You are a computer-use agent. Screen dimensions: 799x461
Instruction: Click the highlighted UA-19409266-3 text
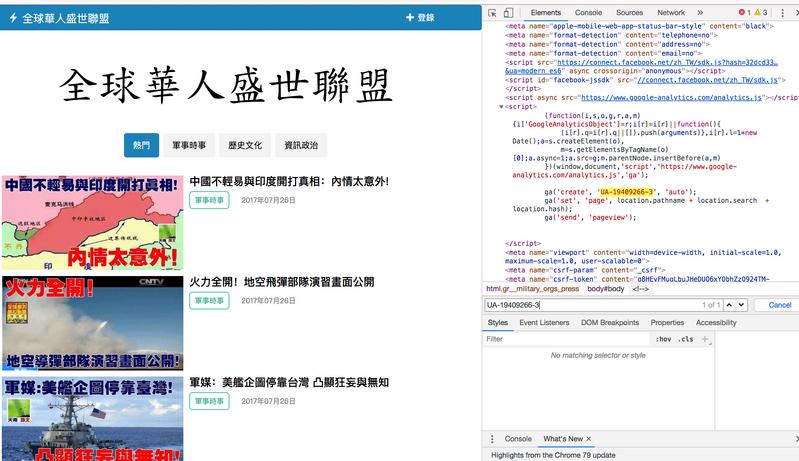tap(626, 192)
